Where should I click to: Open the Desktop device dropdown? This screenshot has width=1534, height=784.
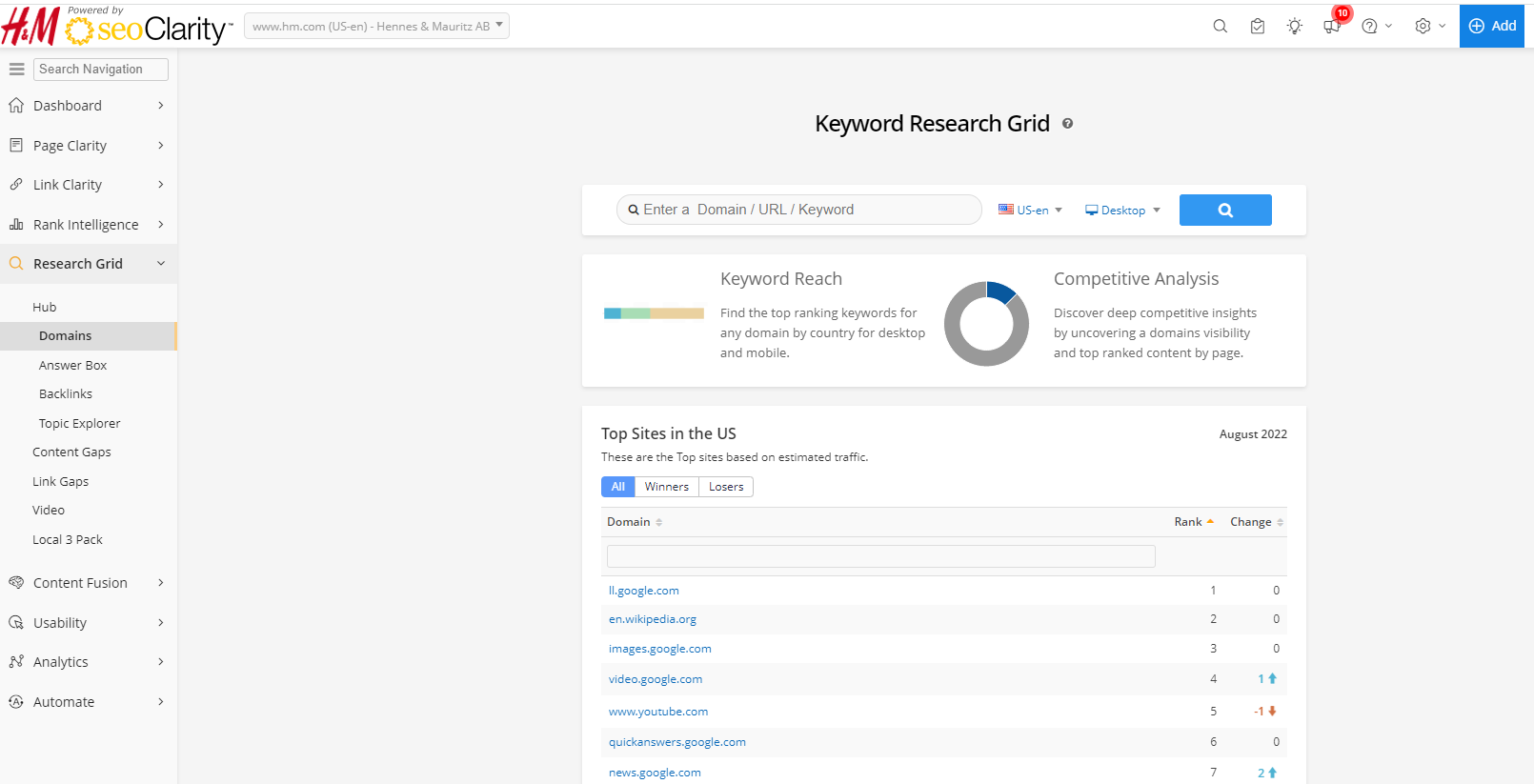[x=1122, y=211]
